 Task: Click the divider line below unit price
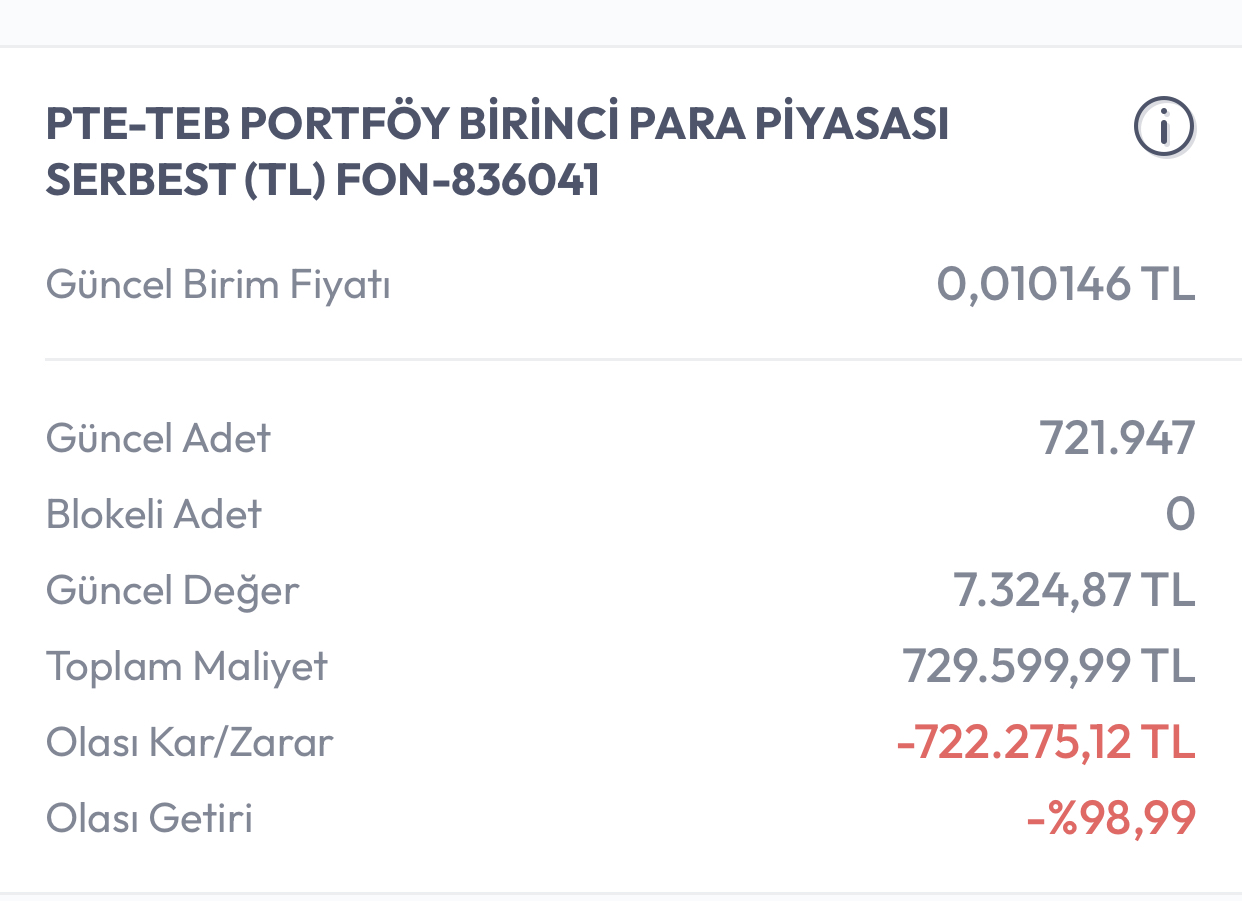pos(643,359)
